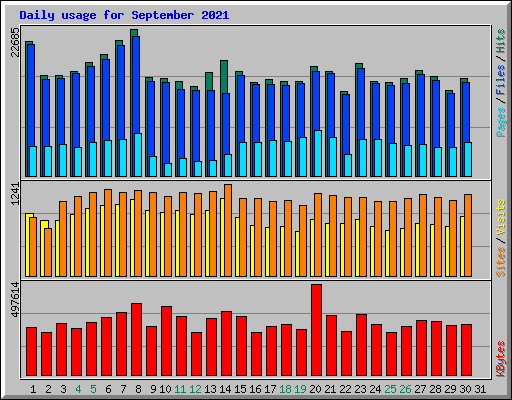Image resolution: width=512 pixels, height=400 pixels.
Task: Select day 10 on the x-axis
Action: tap(165, 389)
